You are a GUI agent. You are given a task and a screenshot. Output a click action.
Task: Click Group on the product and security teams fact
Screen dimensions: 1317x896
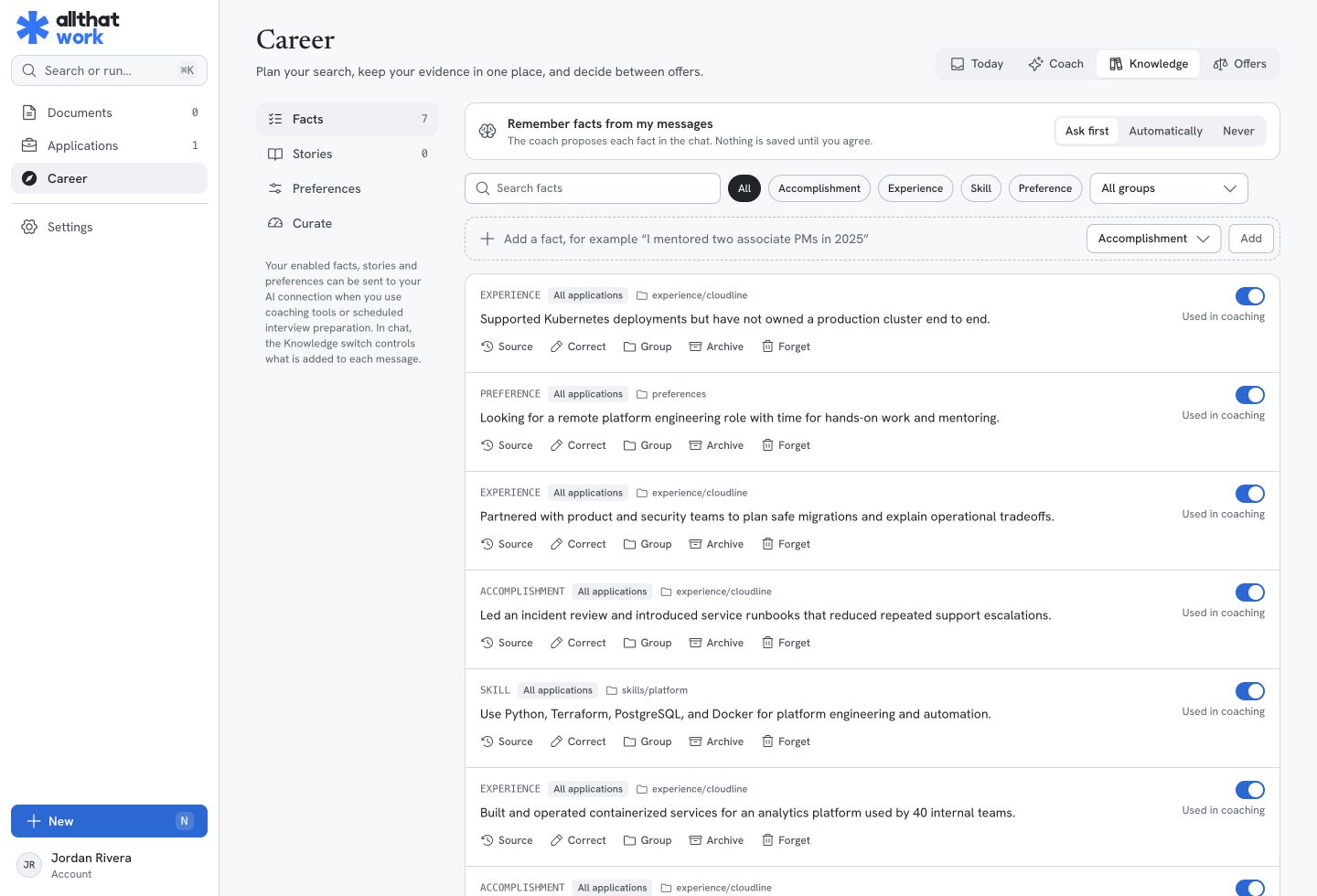(x=648, y=544)
